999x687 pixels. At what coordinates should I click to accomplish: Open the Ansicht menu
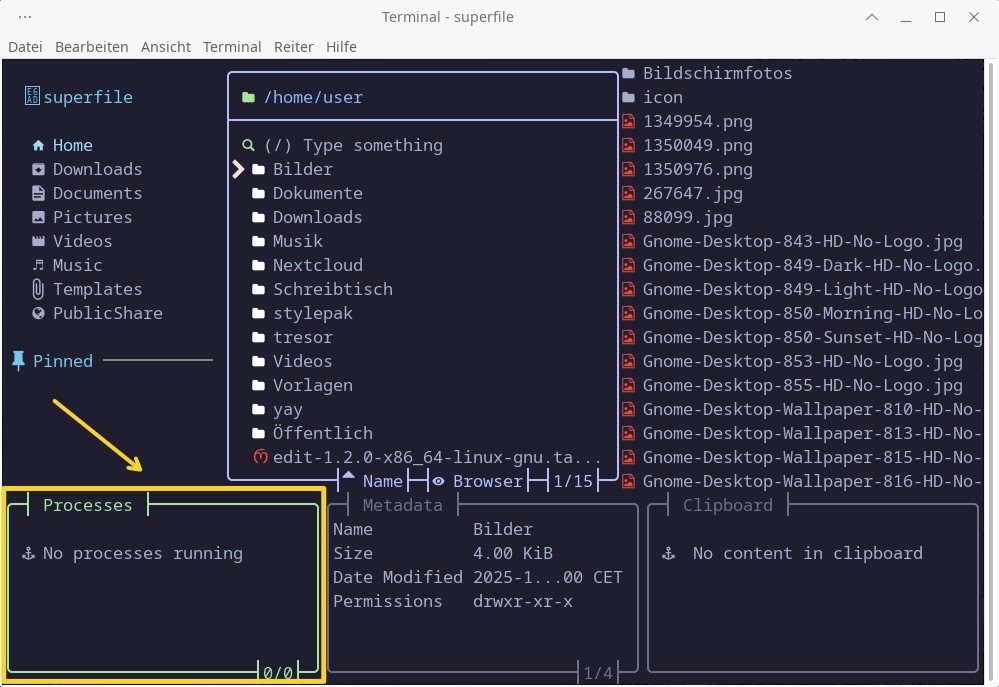(166, 47)
